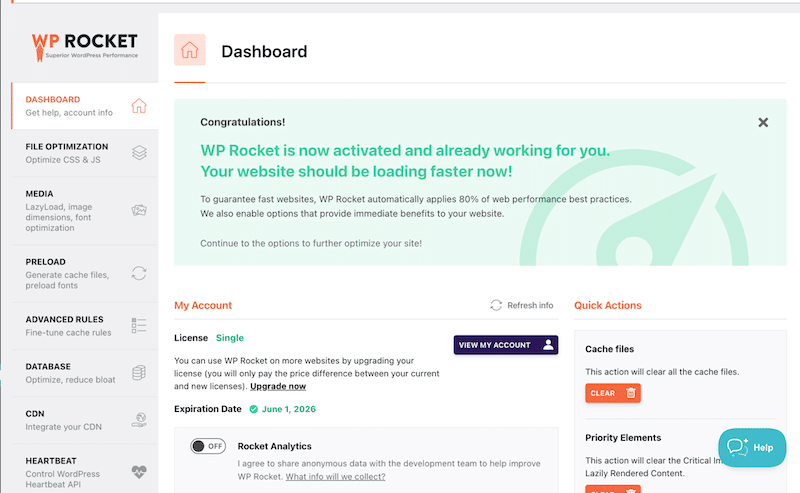Viewport: 800px width, 493px height.
Task: Enable the Rocket Analytics toggle
Action: coord(208,446)
